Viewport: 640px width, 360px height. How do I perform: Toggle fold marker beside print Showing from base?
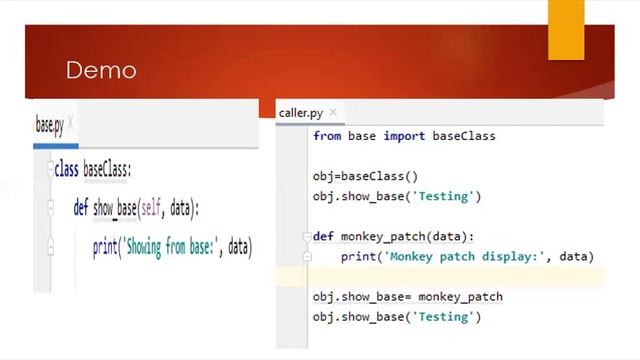coord(51,247)
